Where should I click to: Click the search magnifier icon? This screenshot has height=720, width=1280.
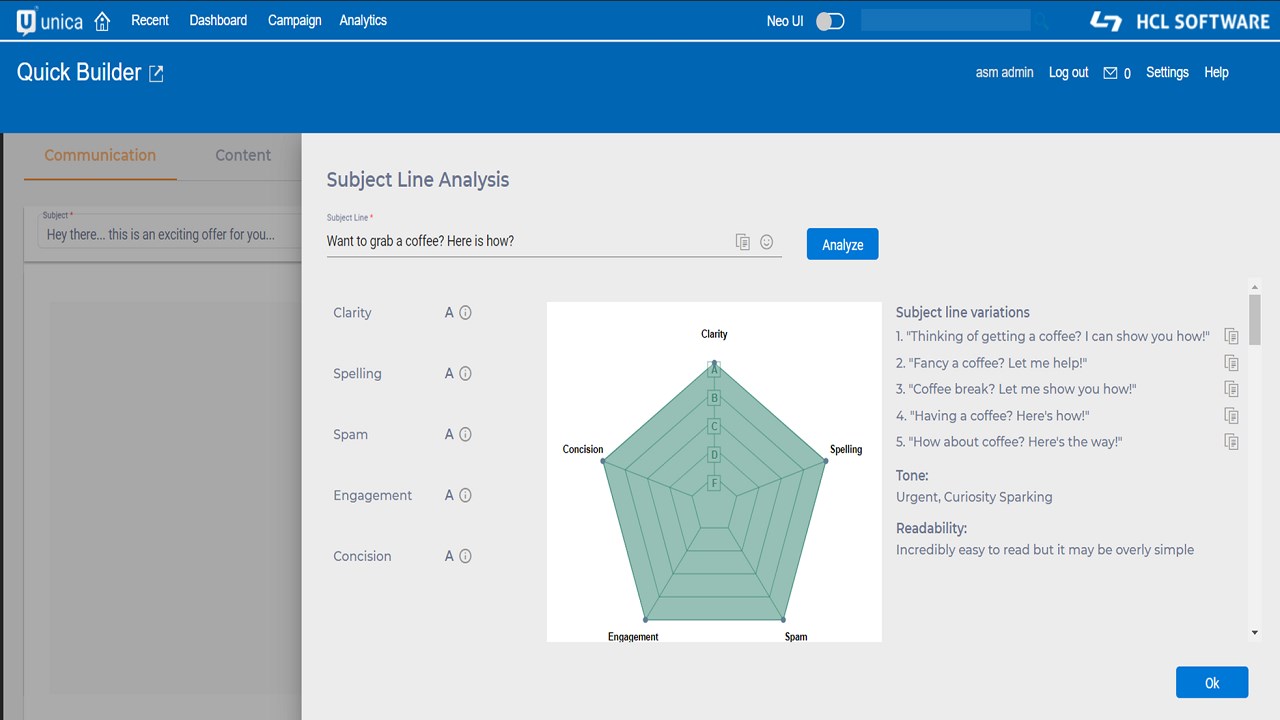point(1041,21)
